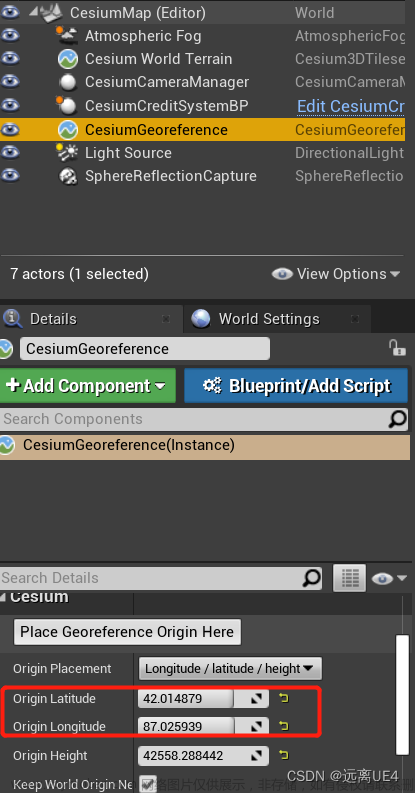Reset Origin Longitude to default arrow
The height and width of the screenshot is (793, 415).
point(284,726)
